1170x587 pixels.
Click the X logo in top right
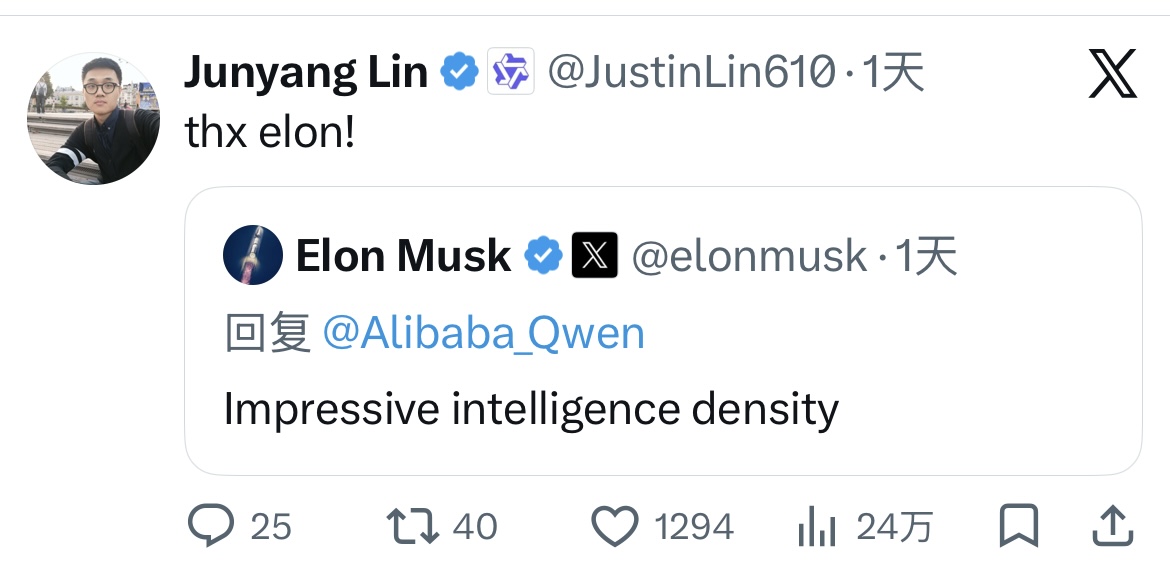[x=1112, y=76]
